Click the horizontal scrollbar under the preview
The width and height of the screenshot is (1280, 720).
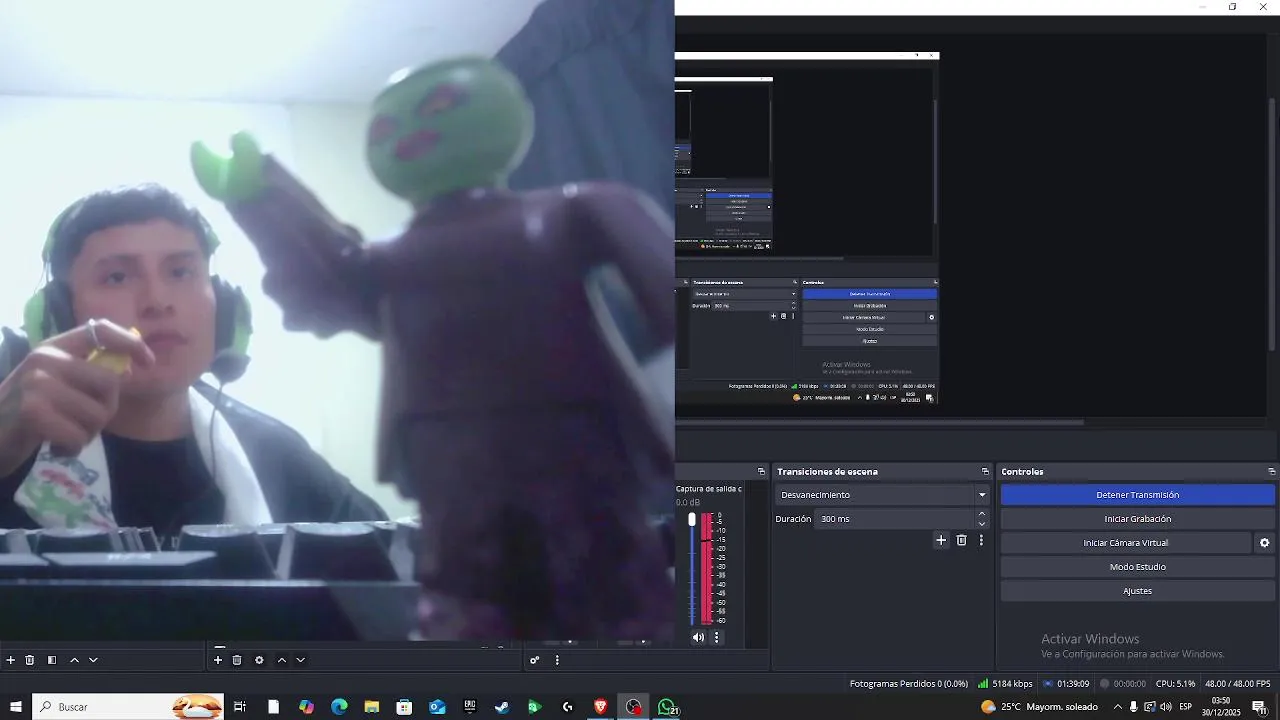point(880,422)
